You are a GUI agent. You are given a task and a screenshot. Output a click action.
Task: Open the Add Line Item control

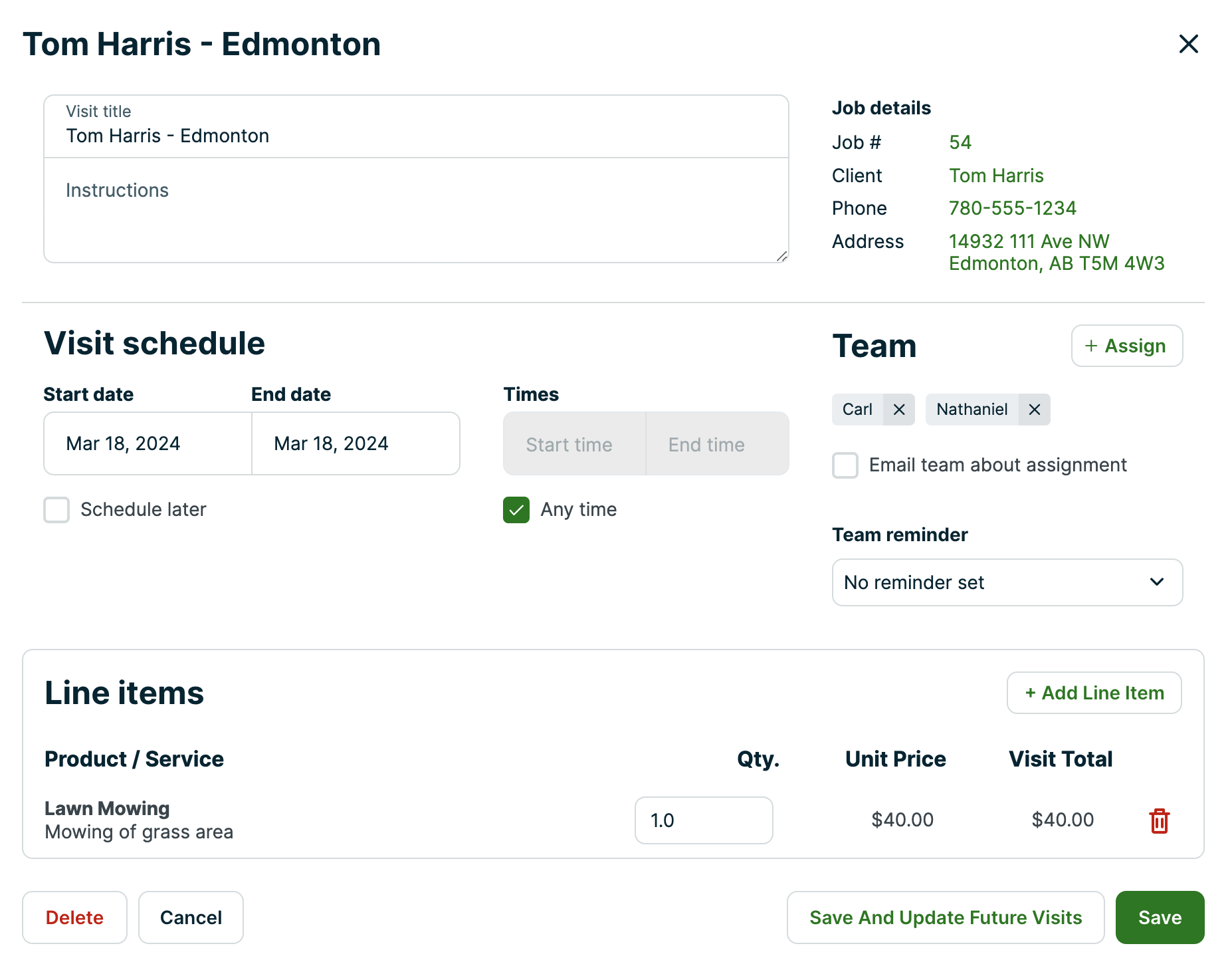click(x=1093, y=693)
